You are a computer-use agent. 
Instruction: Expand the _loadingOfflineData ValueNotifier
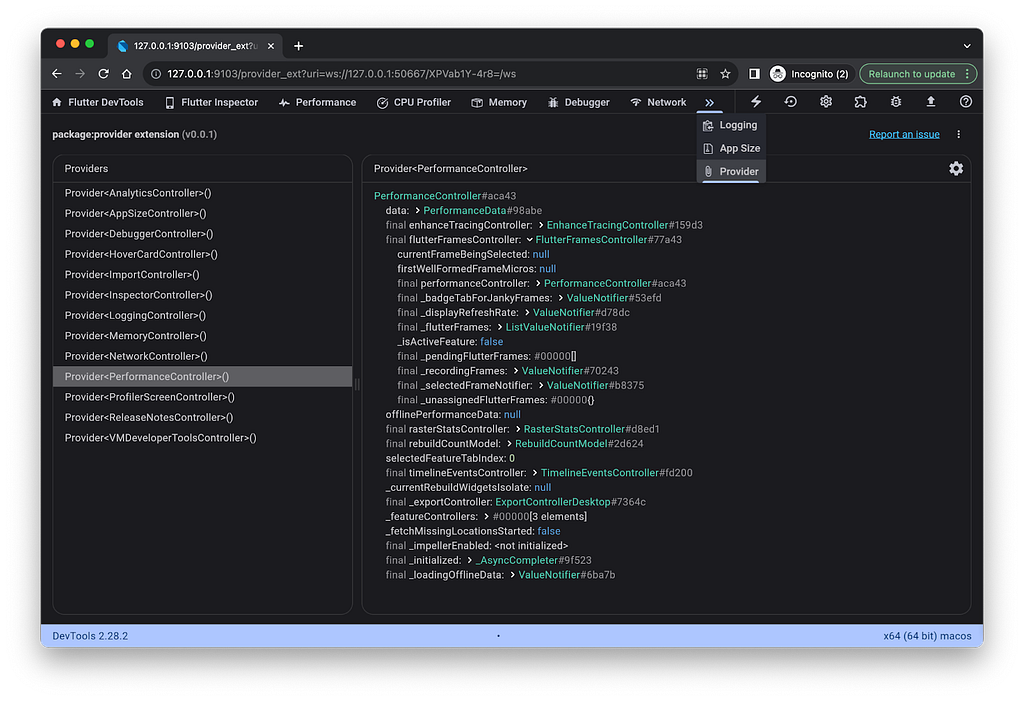pos(512,575)
